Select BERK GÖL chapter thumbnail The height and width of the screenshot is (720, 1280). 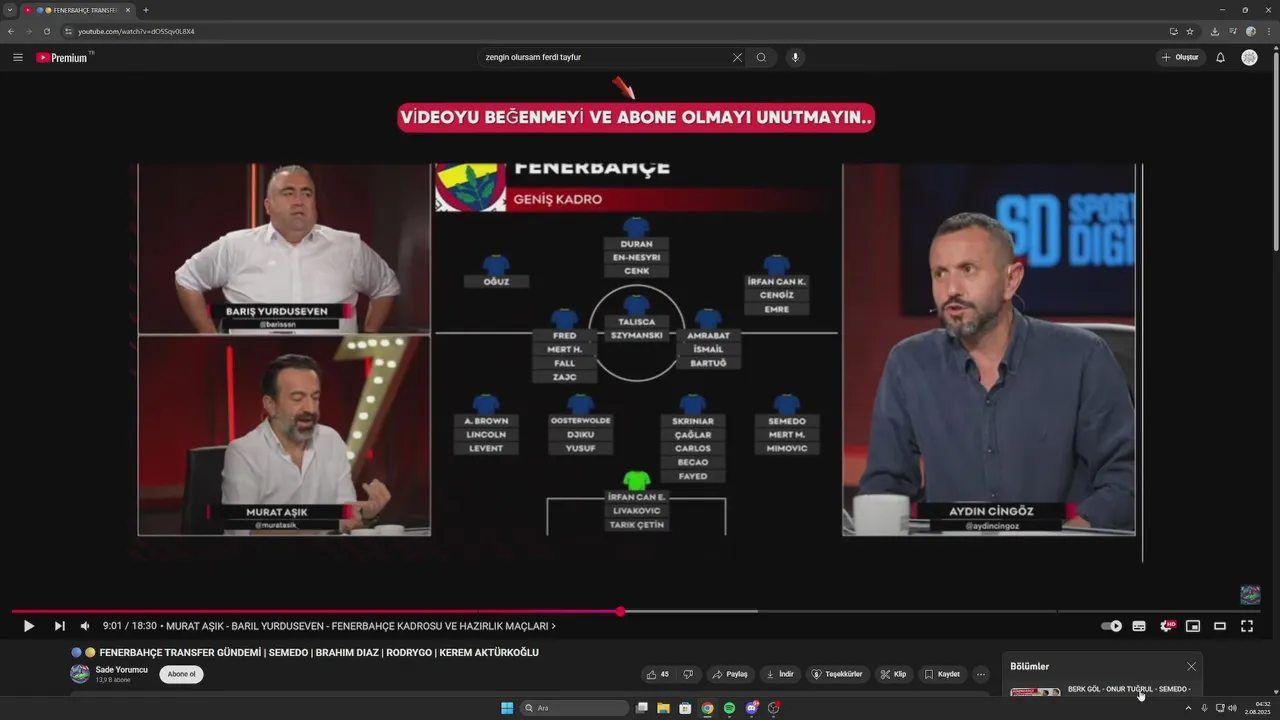[x=1035, y=691]
